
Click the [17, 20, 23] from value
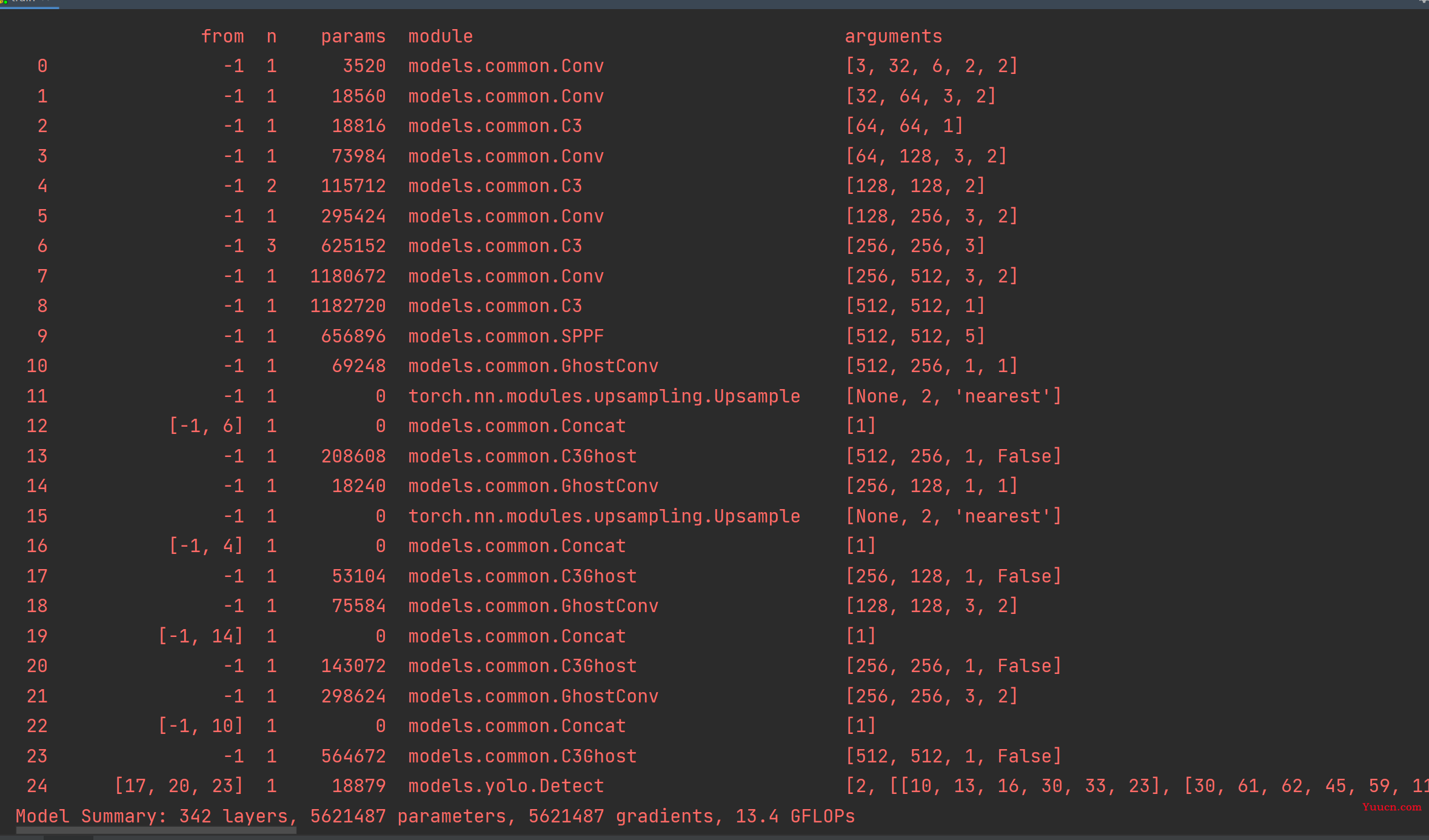point(179,786)
